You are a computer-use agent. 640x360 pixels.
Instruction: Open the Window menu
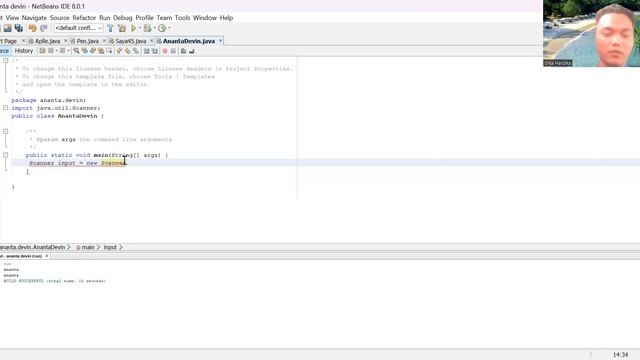(205, 18)
